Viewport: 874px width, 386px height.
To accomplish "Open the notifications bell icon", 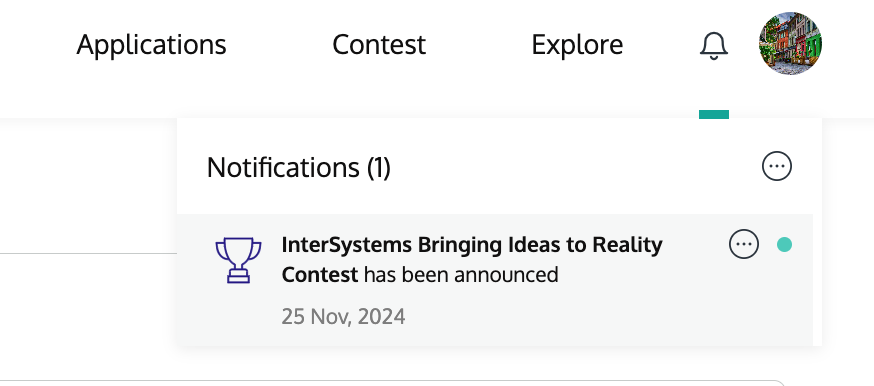I will [713, 45].
